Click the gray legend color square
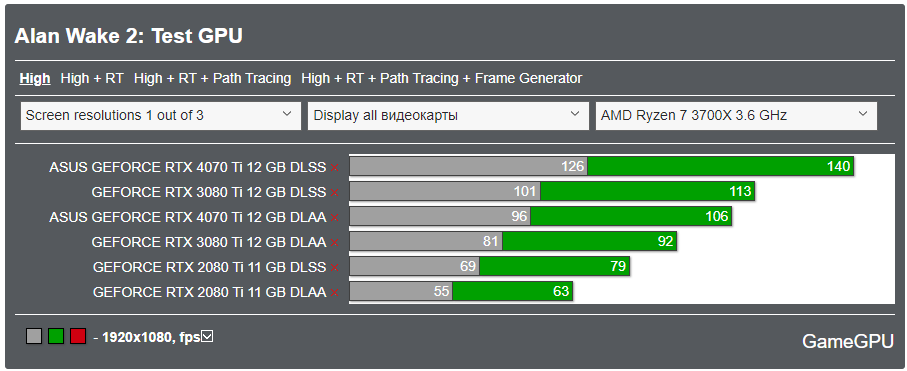The image size is (907, 371). [34, 336]
